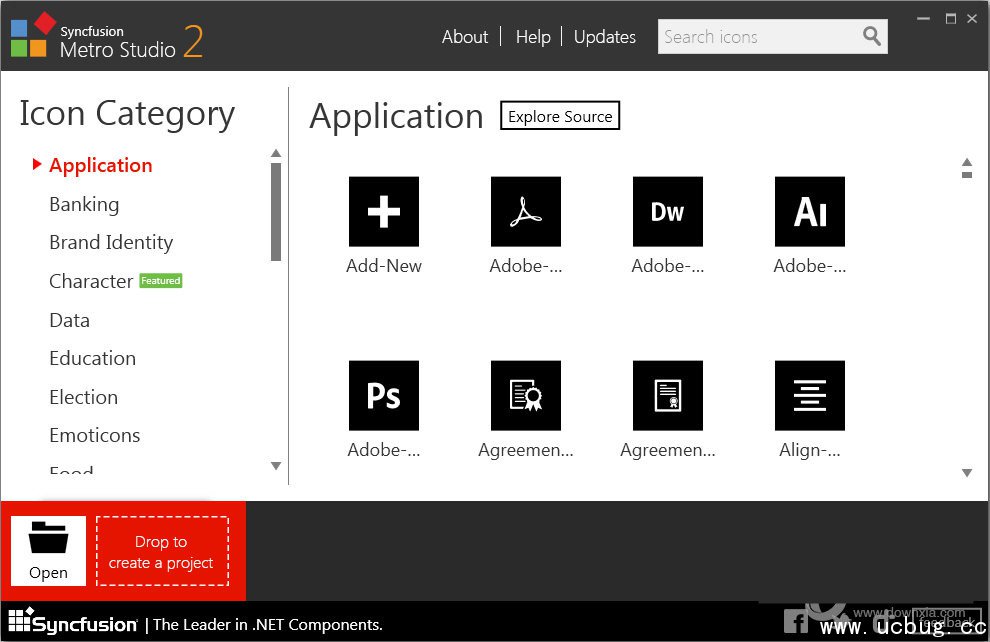Choose the Featured Character category
Screen dimensions: 990x642
pyautogui.click(x=91, y=281)
